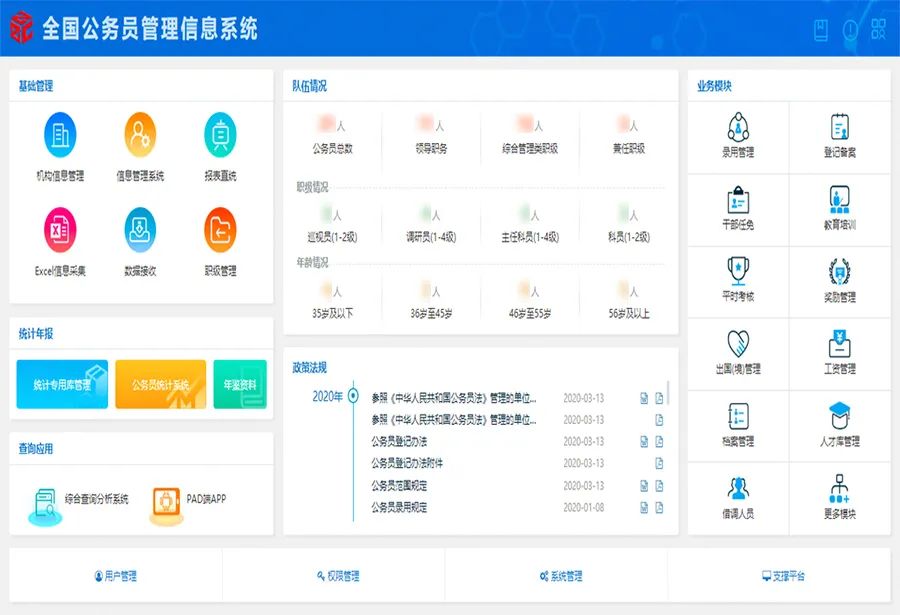Click the orange 公务员统计系统 button
This screenshot has width=900, height=615.
(160, 385)
